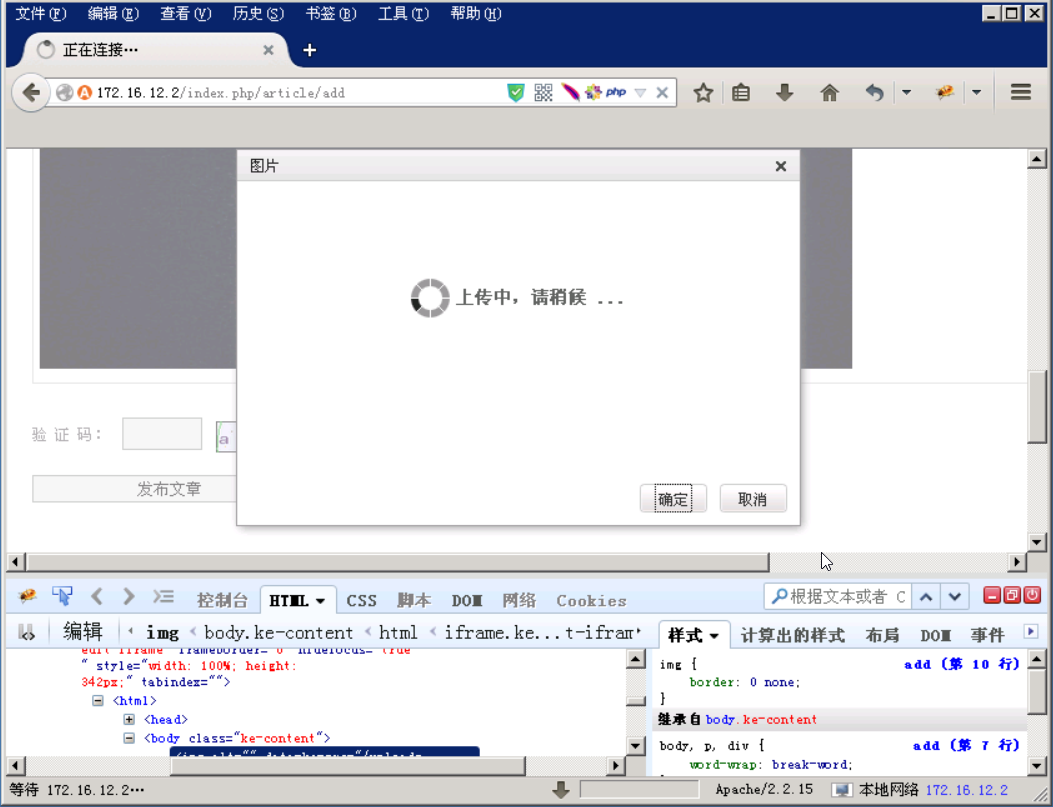Open the 工具 menu

point(401,13)
